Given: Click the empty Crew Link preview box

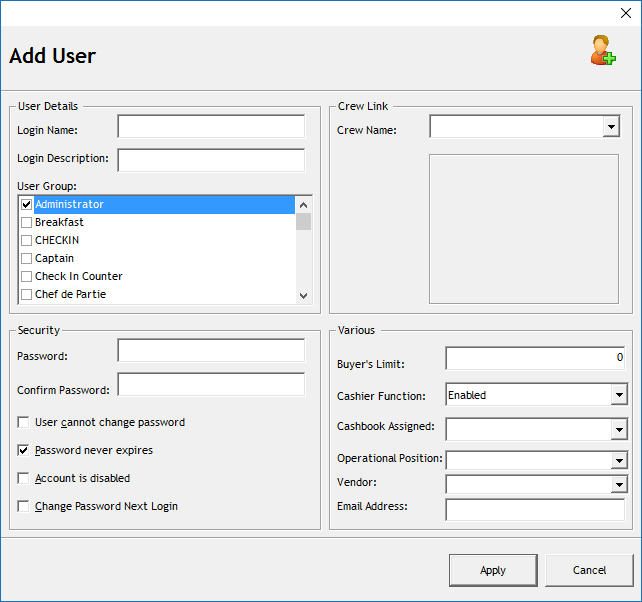Looking at the screenshot, I should pos(524,229).
